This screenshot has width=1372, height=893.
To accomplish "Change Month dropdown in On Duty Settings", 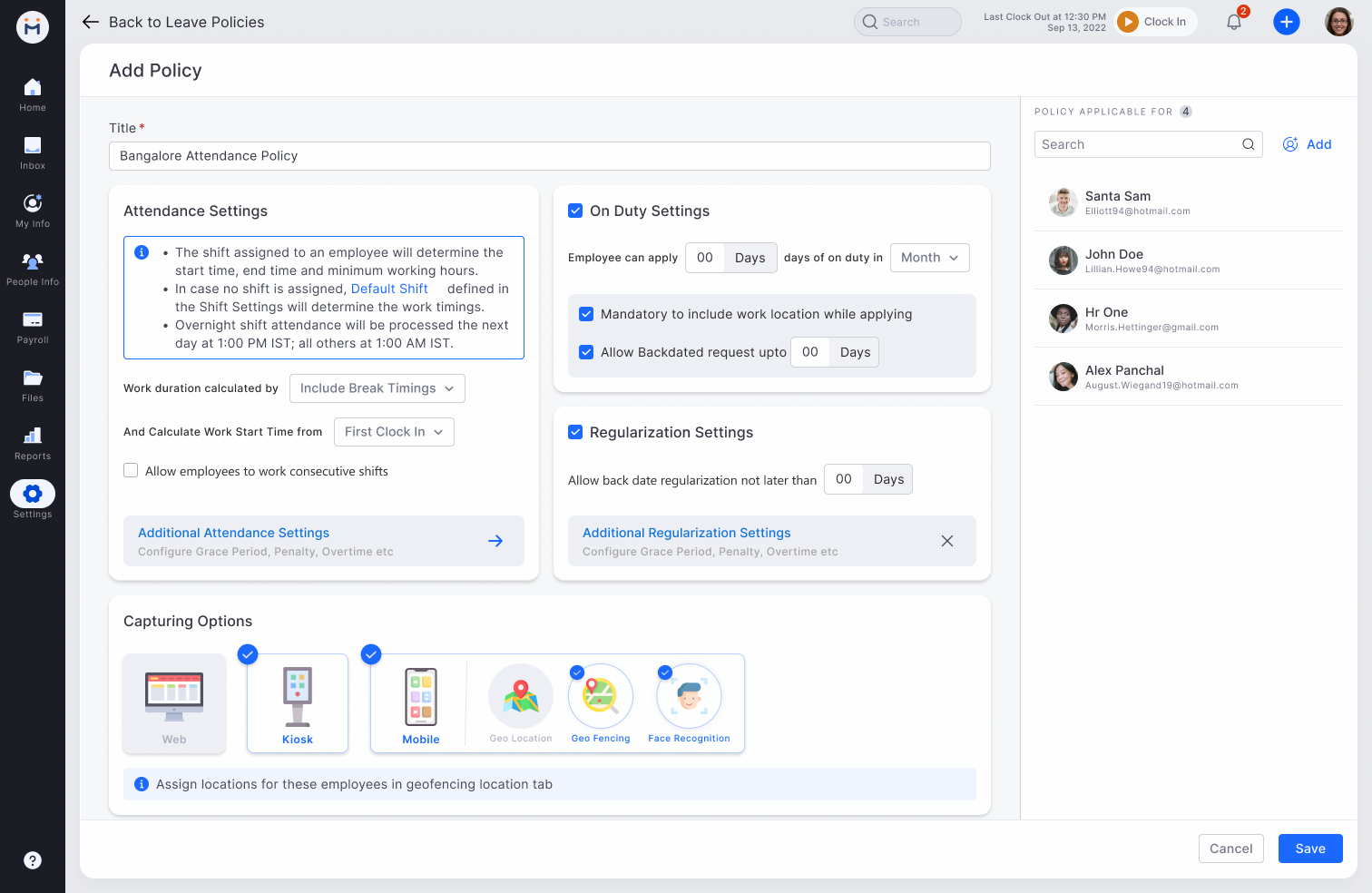I will [x=929, y=257].
